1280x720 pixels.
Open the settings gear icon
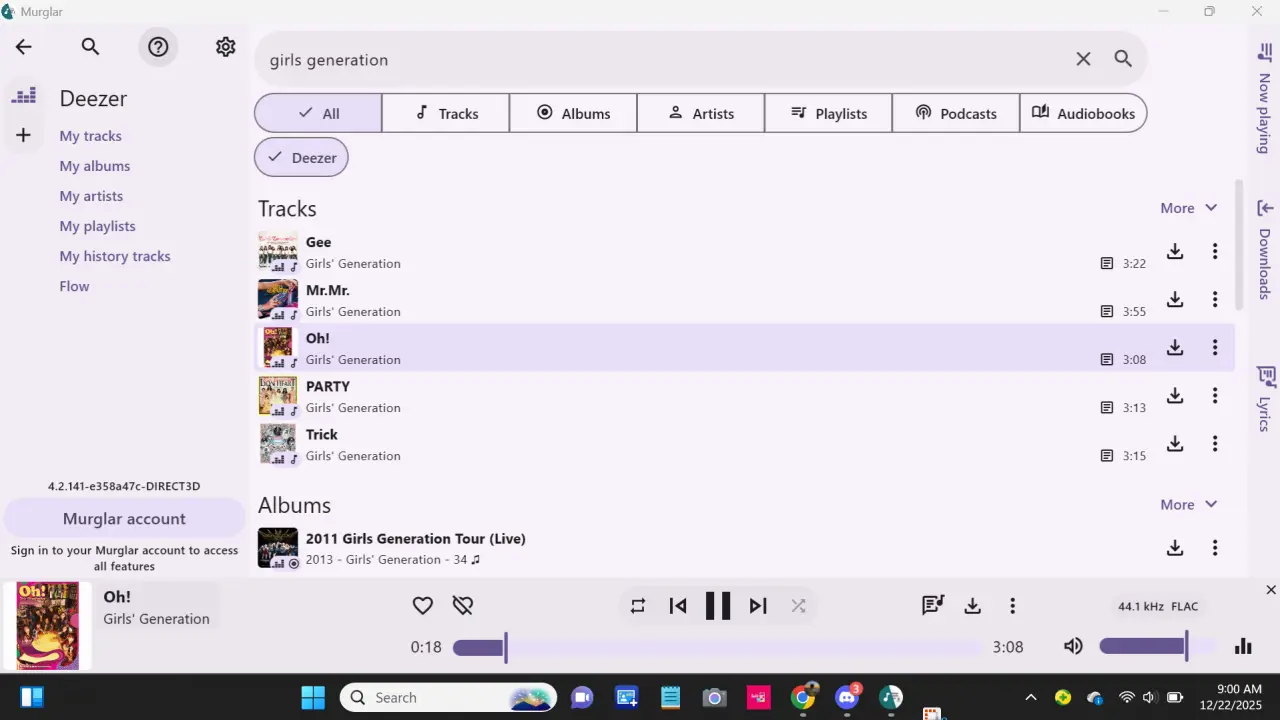[x=226, y=47]
